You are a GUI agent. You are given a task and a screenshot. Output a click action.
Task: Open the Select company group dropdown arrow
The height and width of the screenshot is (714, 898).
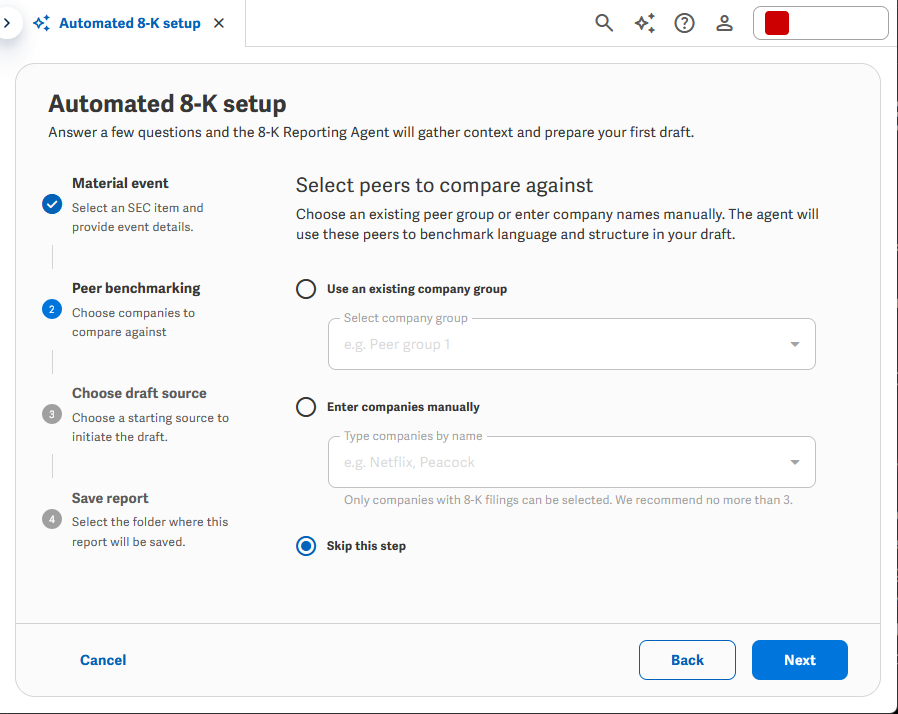pyautogui.click(x=795, y=344)
